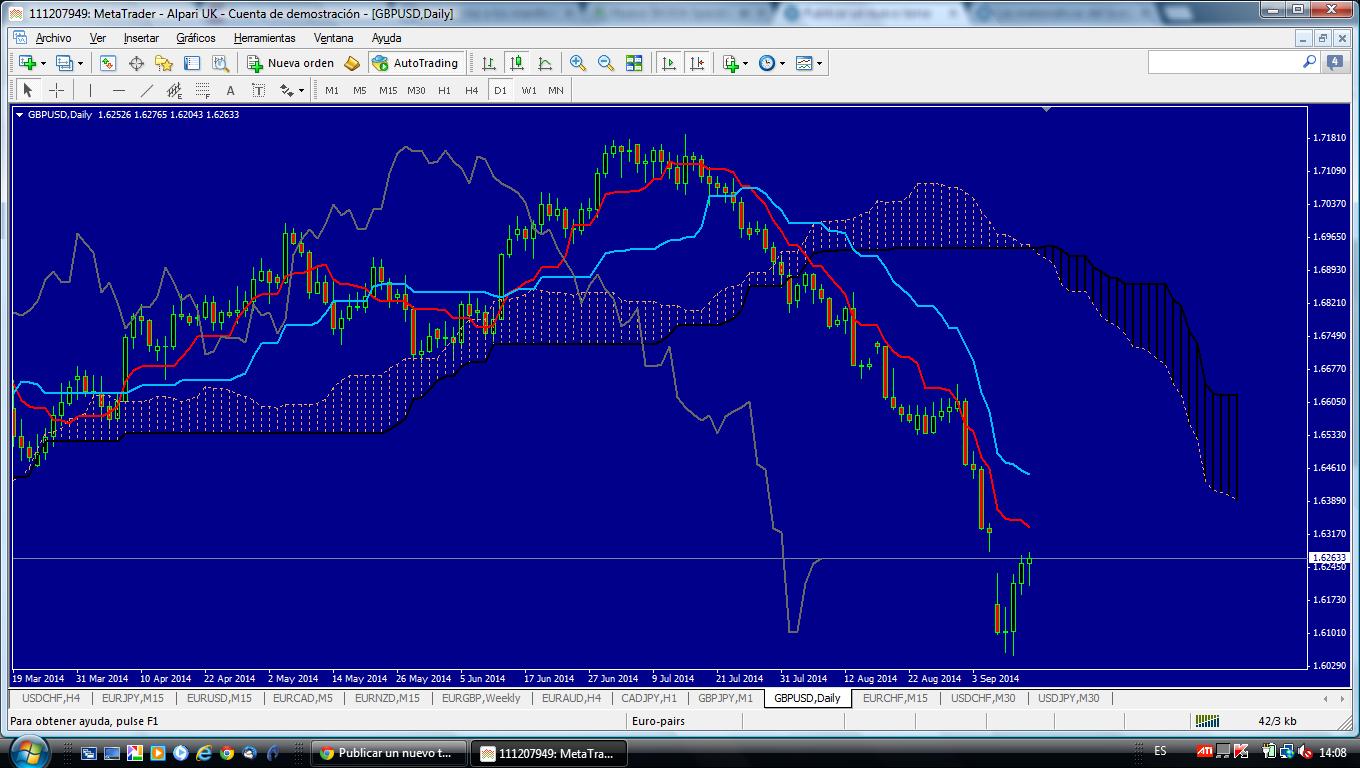Viewport: 1360px width, 768px height.
Task: Set the chart period to M5
Action: [360, 90]
